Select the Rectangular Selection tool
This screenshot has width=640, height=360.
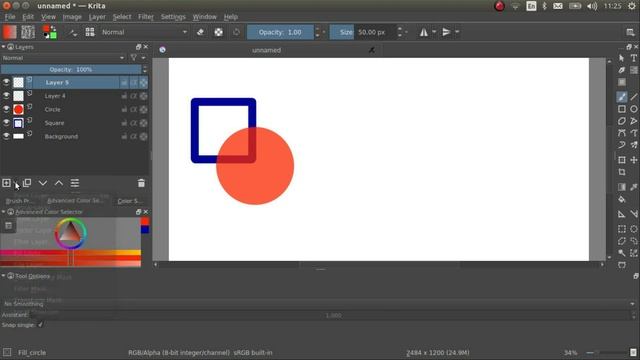[622, 229]
